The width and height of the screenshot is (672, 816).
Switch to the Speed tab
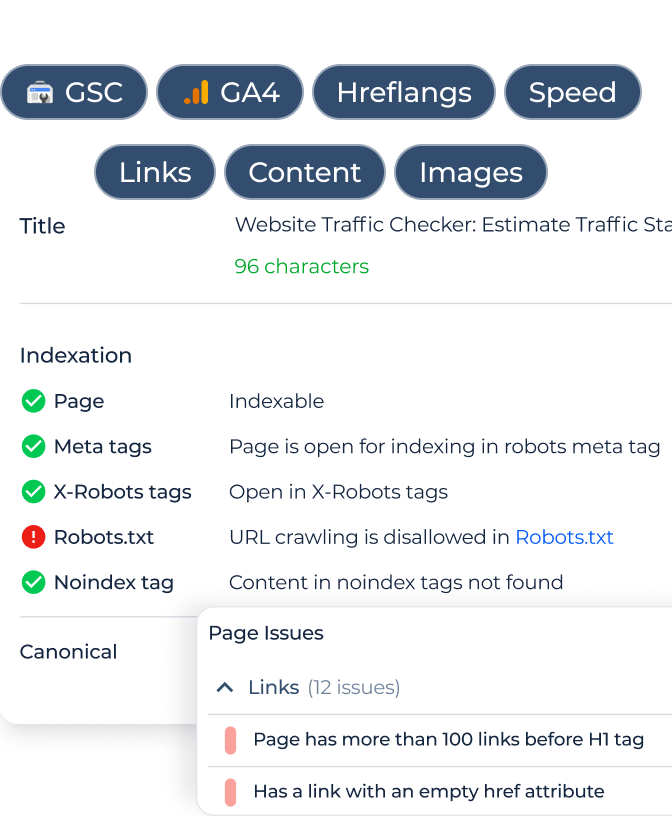[x=572, y=93]
